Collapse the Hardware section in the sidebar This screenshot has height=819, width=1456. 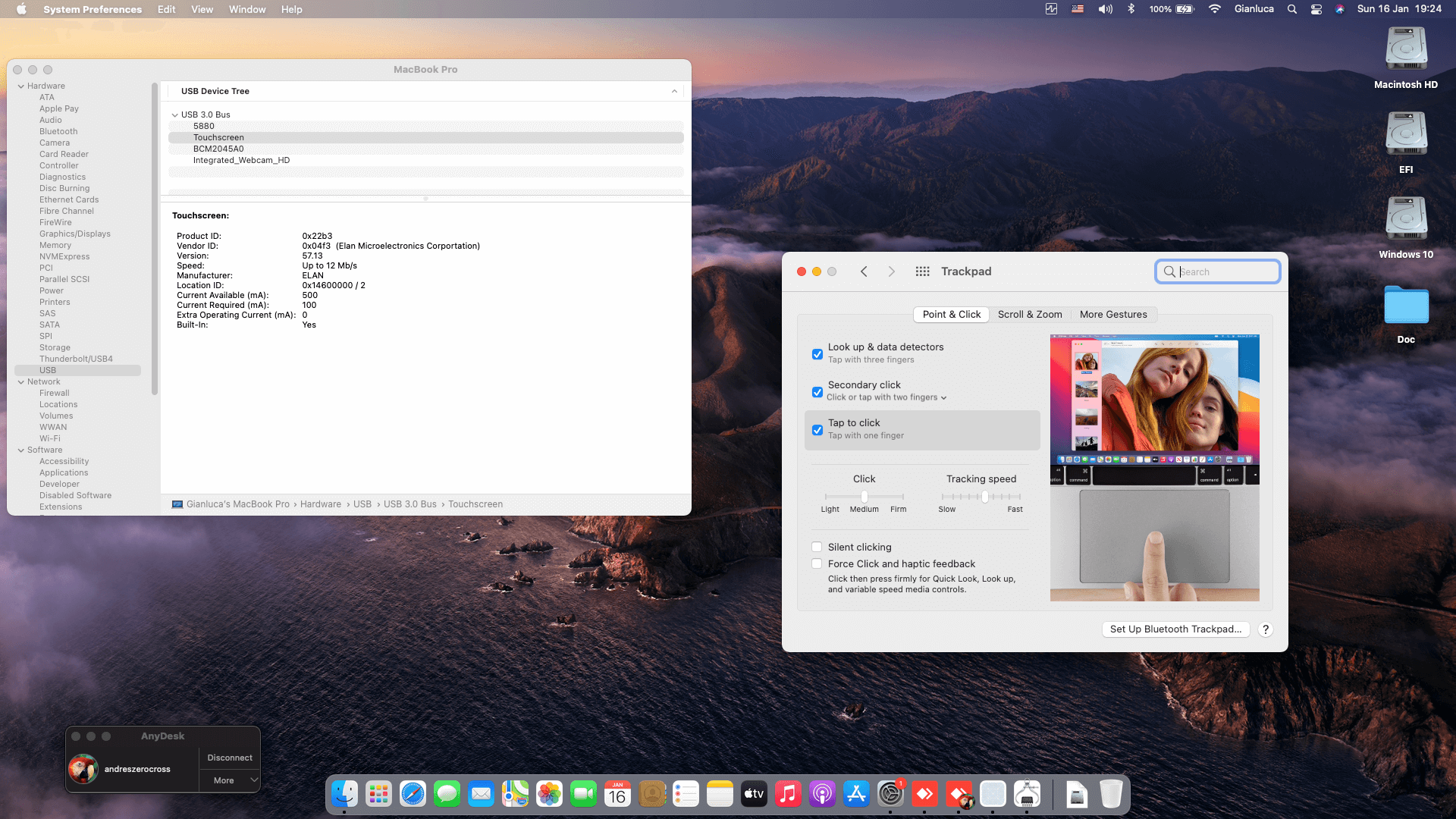click(21, 86)
